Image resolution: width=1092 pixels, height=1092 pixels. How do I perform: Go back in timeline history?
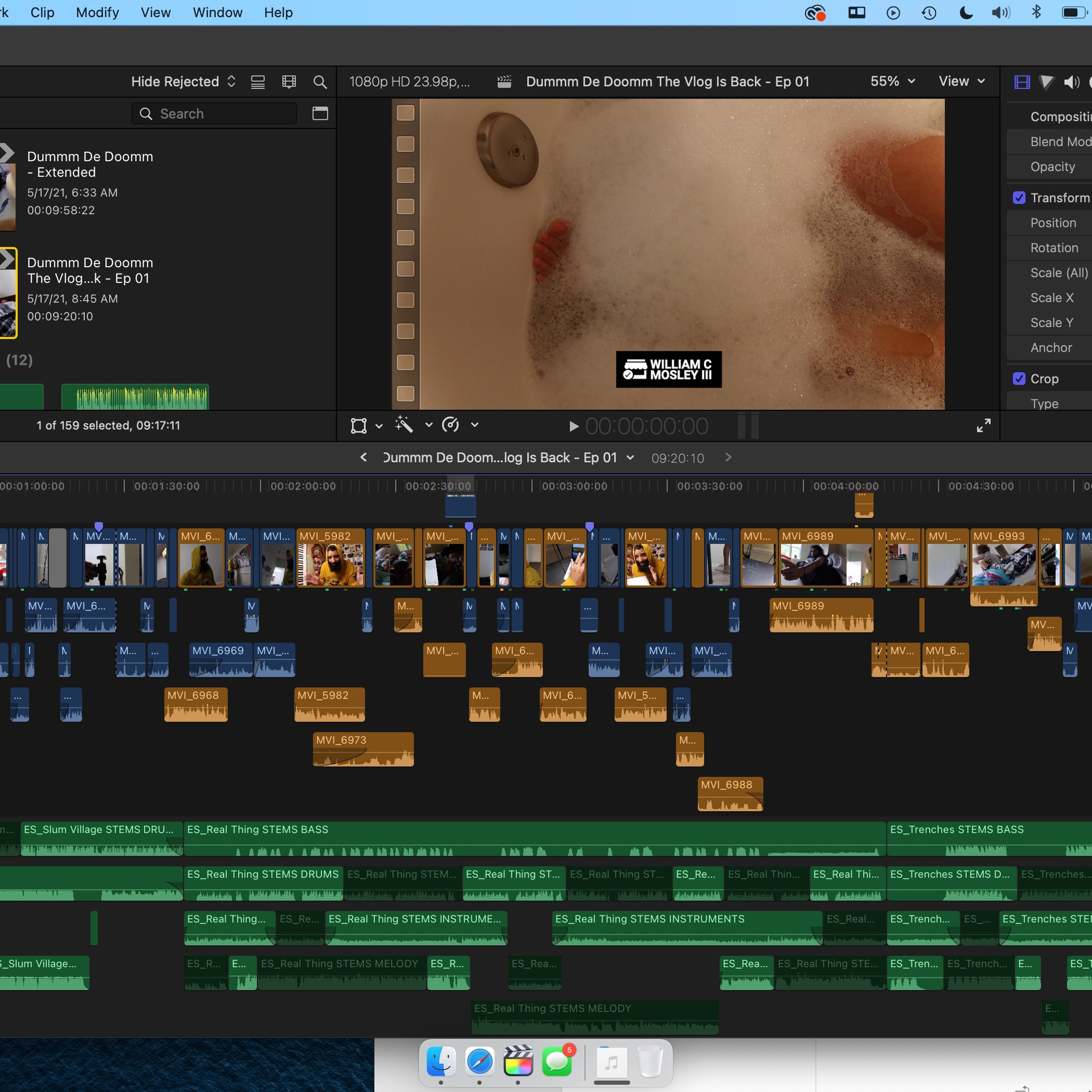[363, 457]
